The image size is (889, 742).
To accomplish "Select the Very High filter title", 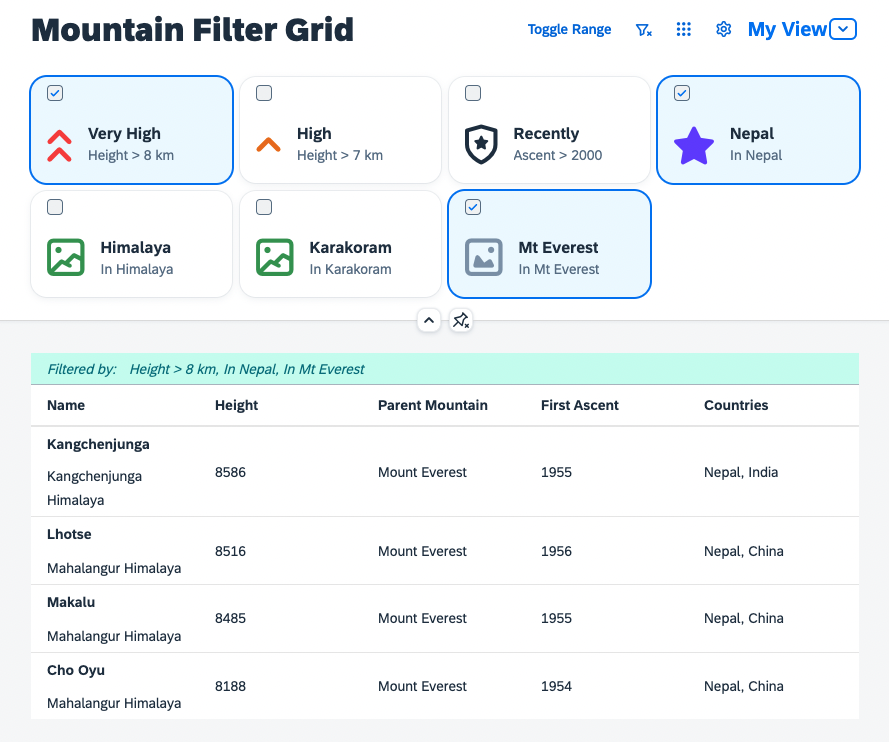I will click(124, 134).
